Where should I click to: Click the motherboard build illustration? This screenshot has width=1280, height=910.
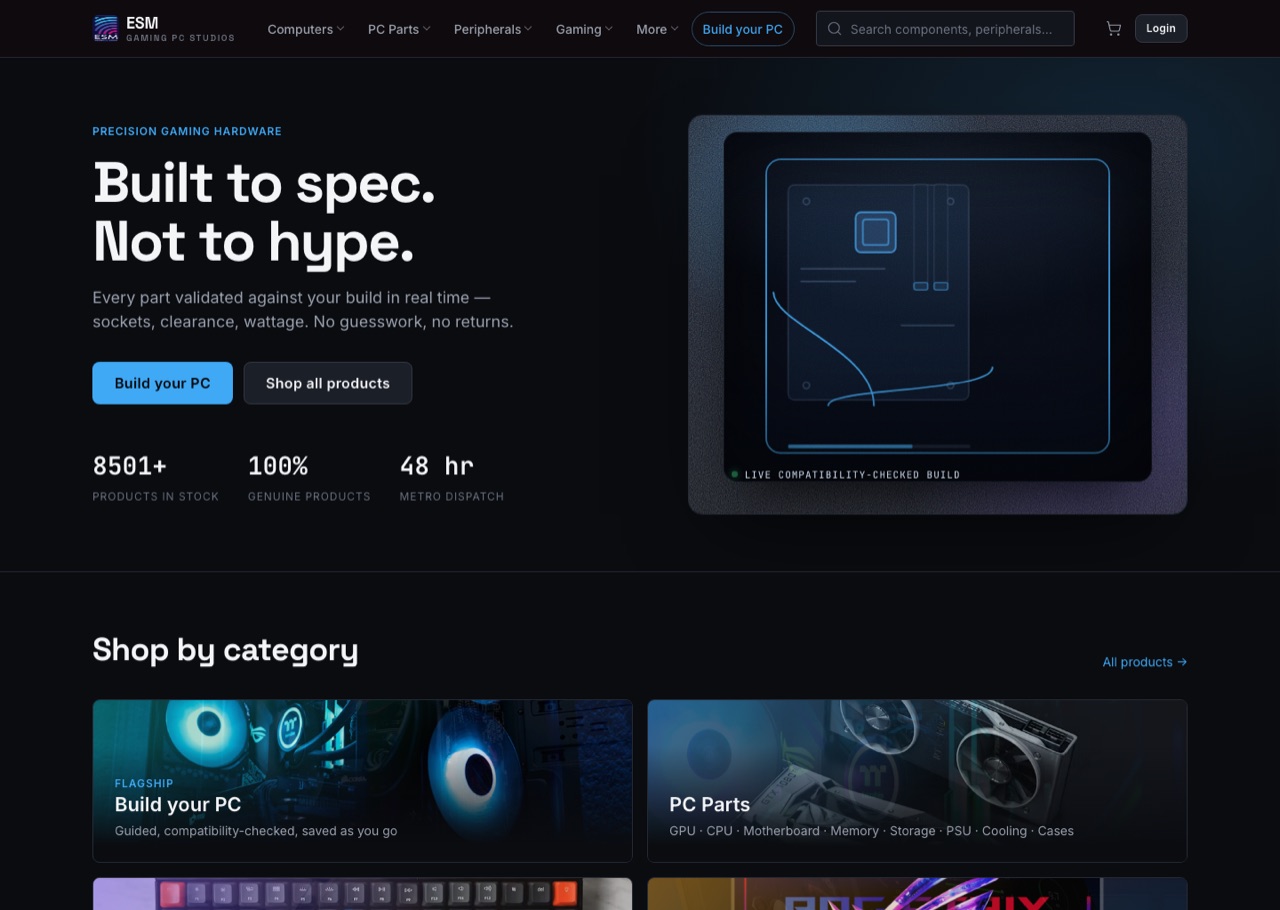coord(938,315)
